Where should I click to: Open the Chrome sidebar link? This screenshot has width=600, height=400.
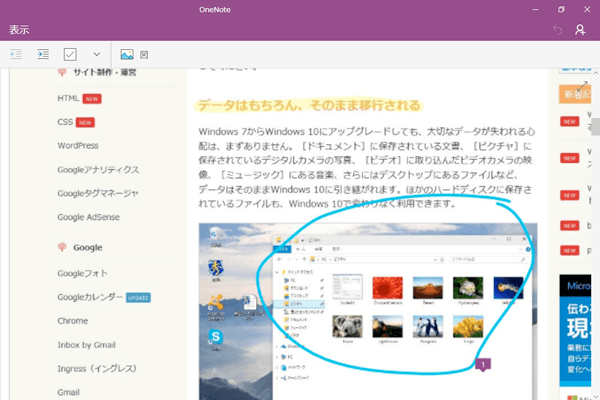(73, 321)
